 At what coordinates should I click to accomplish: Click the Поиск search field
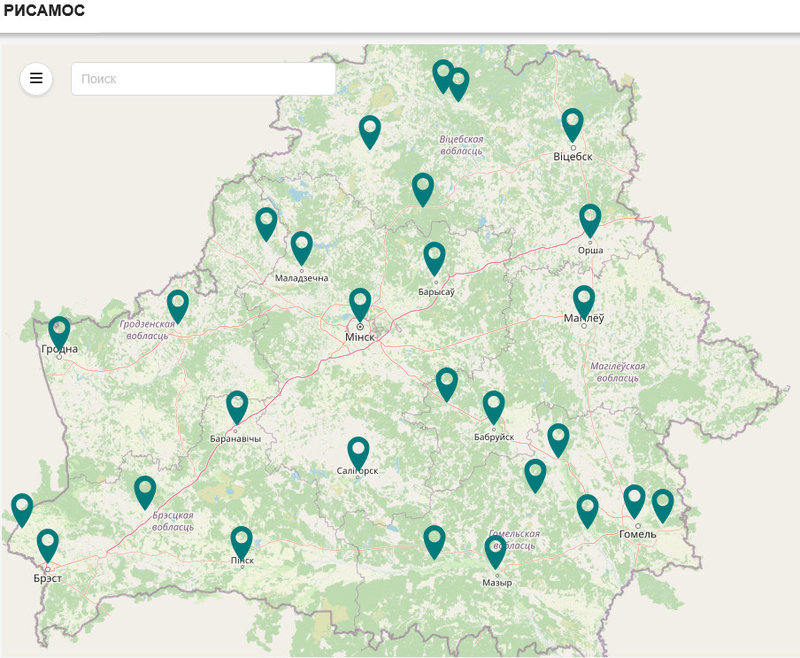click(x=203, y=79)
